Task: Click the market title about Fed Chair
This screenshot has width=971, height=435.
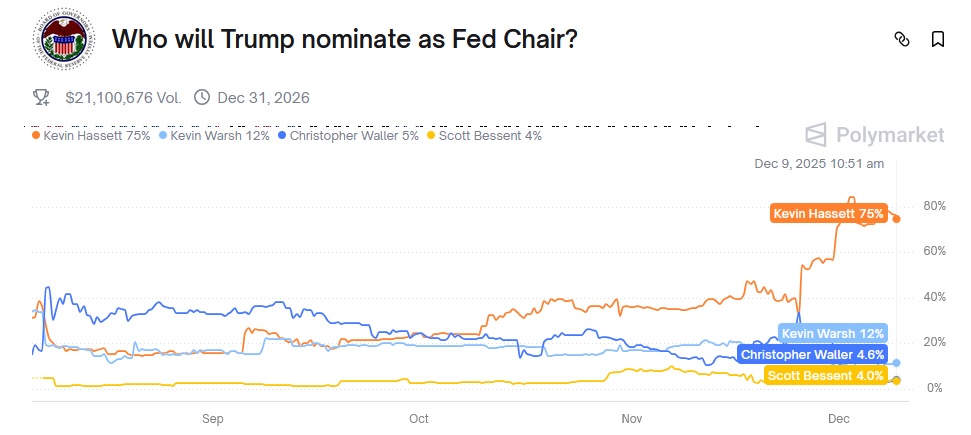Action: coord(344,40)
